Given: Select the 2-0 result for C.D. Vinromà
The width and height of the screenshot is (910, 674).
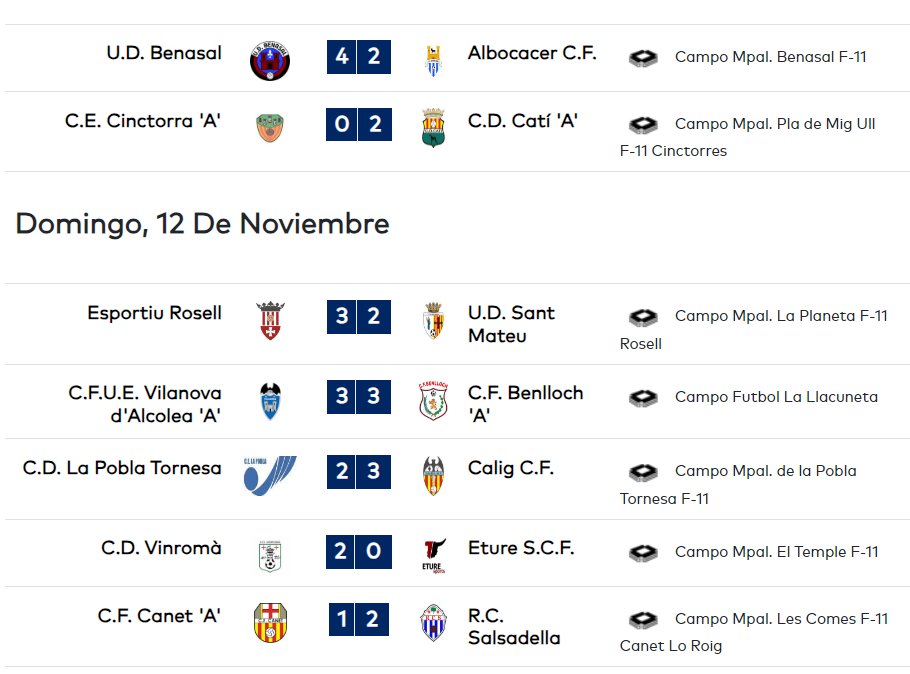Looking at the screenshot, I should (x=359, y=552).
